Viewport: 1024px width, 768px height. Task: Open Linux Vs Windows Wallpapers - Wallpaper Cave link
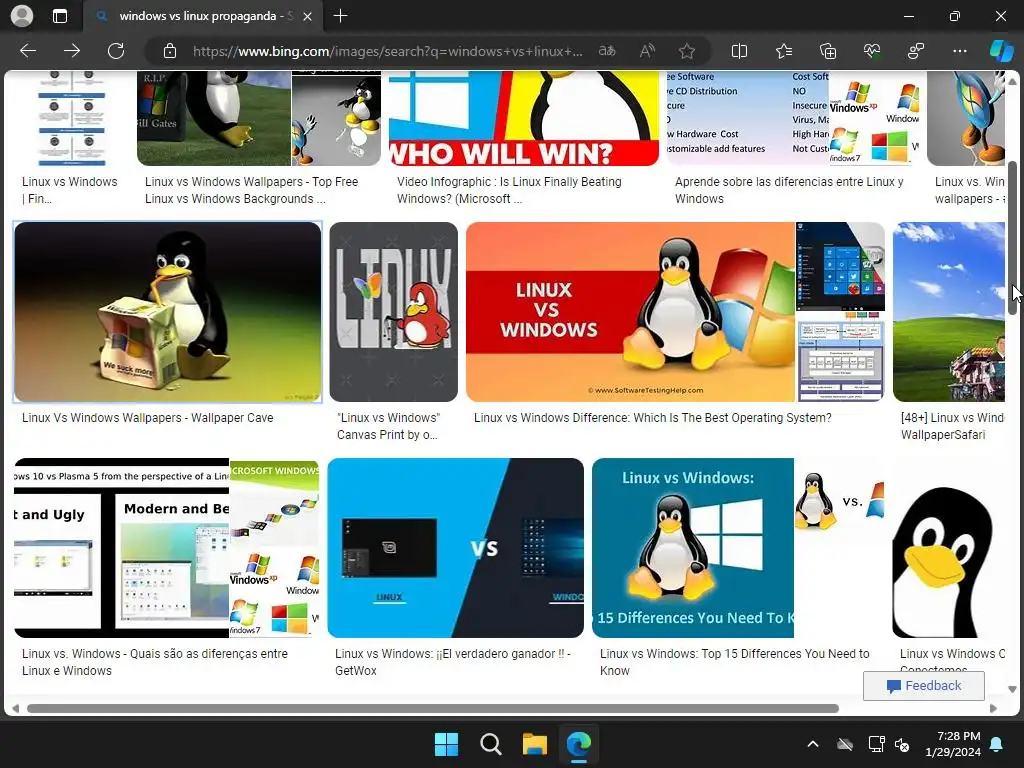[x=148, y=418]
